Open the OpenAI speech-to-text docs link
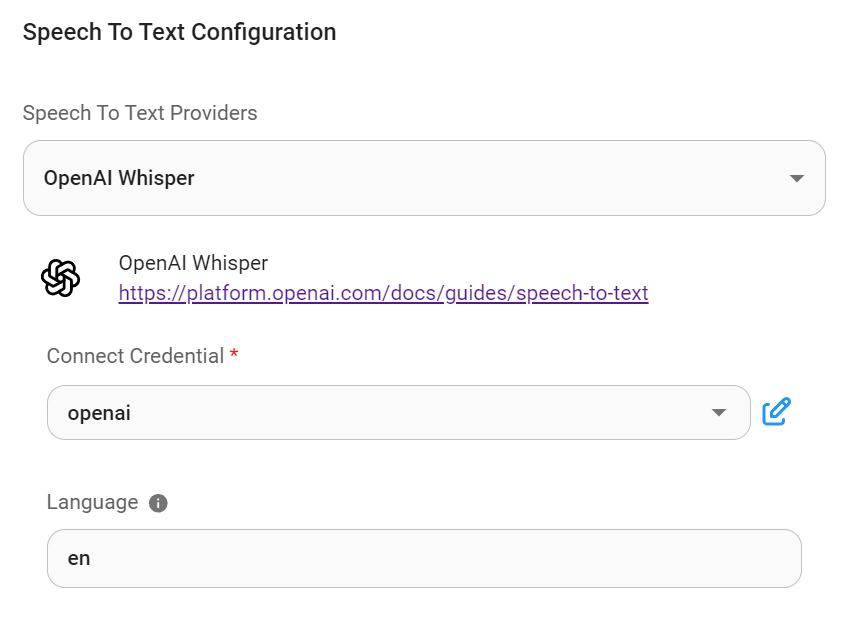The image size is (850, 622). [x=383, y=294]
